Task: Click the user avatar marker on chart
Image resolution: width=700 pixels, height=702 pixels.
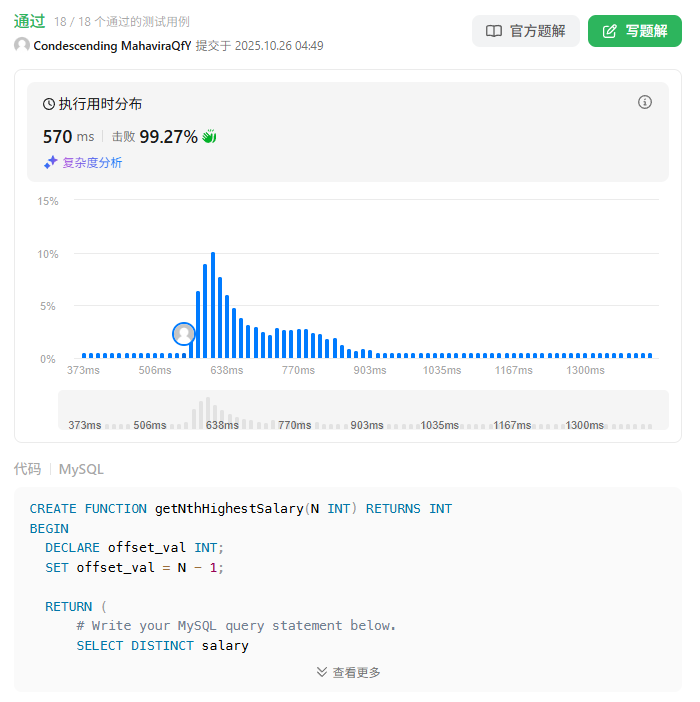Action: [x=184, y=334]
